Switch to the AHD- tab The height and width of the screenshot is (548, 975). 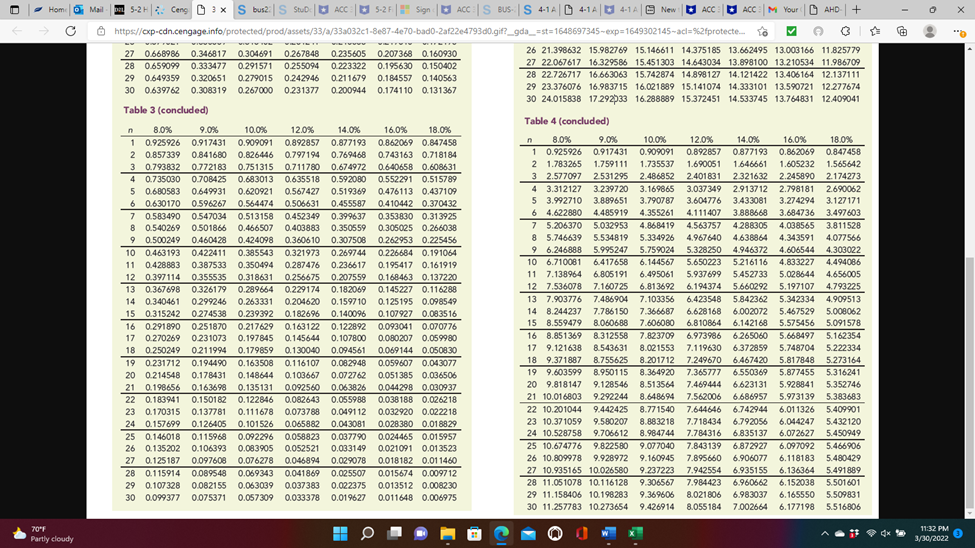825,10
